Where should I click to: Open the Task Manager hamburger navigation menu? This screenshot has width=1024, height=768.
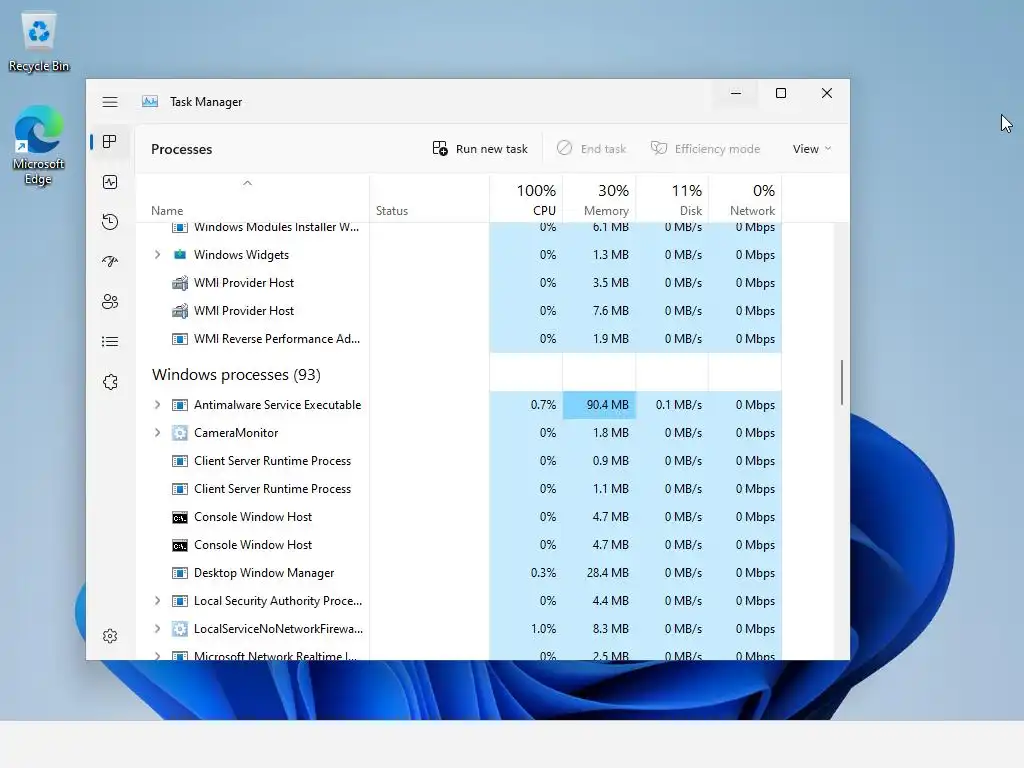point(110,102)
